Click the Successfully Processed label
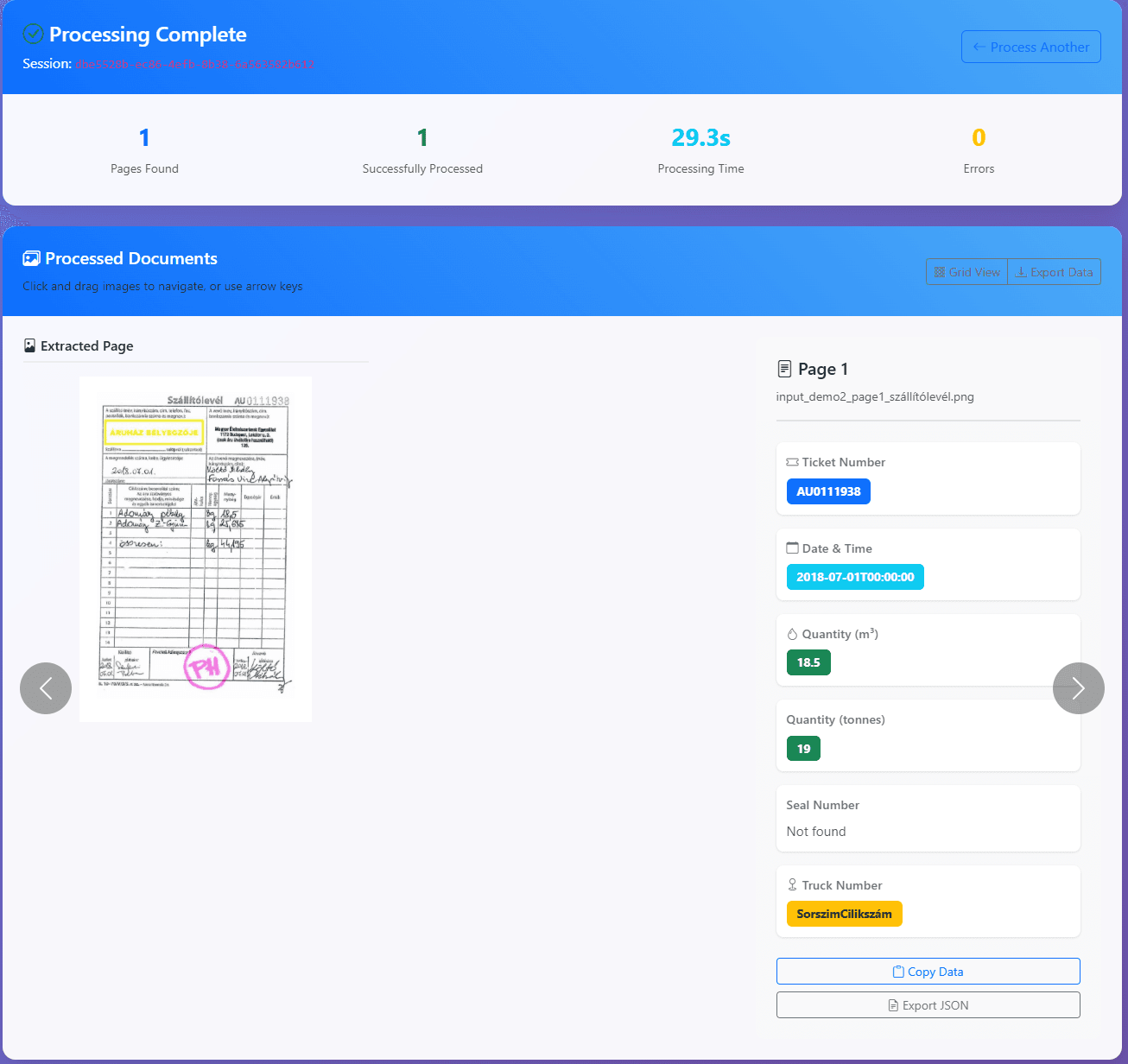The width and height of the screenshot is (1128, 1064). (422, 168)
